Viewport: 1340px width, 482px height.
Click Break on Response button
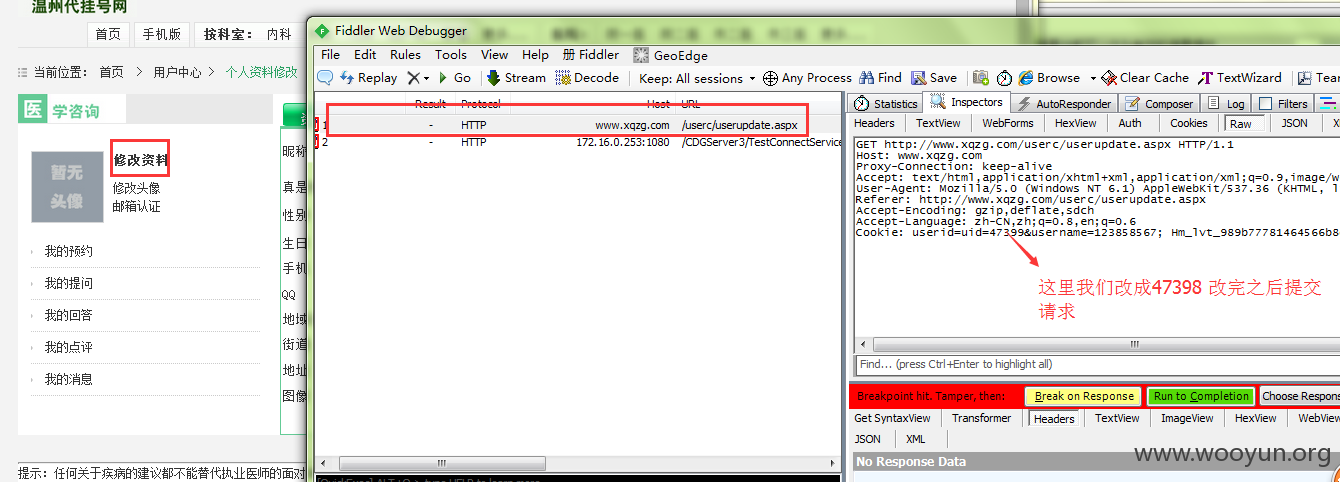pyautogui.click(x=1084, y=396)
